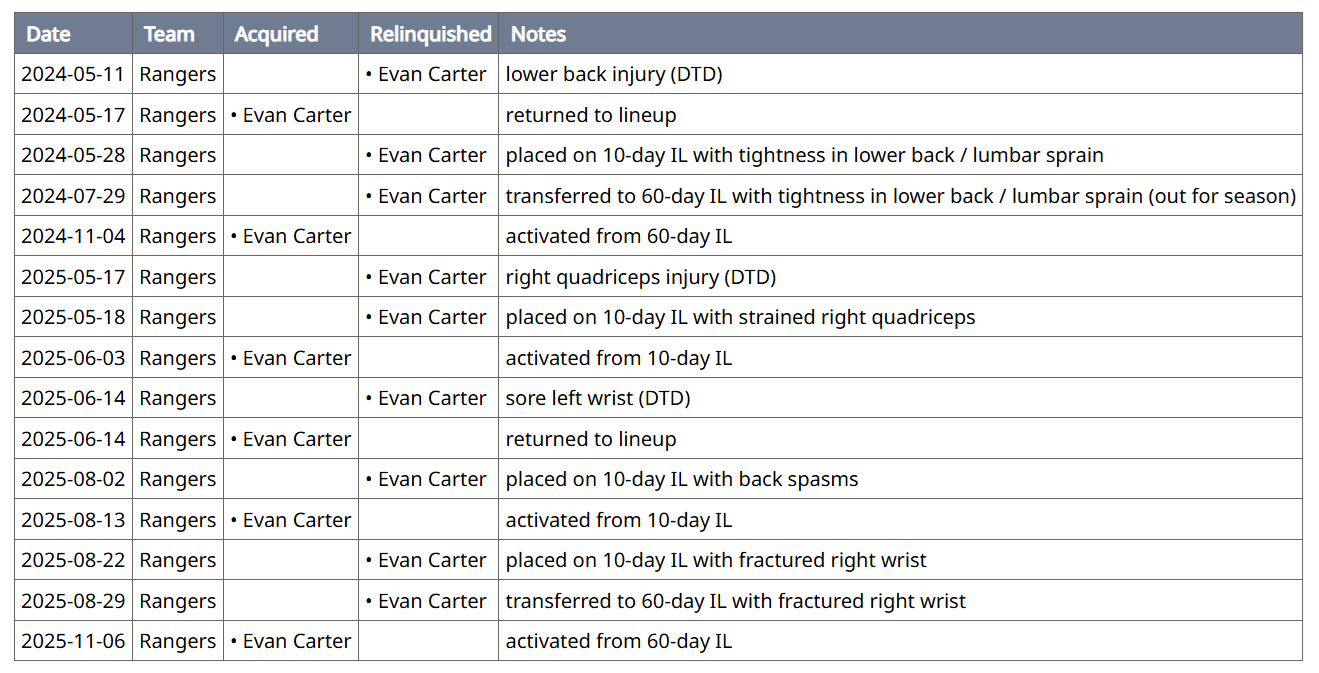Select the "right quadriceps injury (DTD)" note

(x=640, y=277)
